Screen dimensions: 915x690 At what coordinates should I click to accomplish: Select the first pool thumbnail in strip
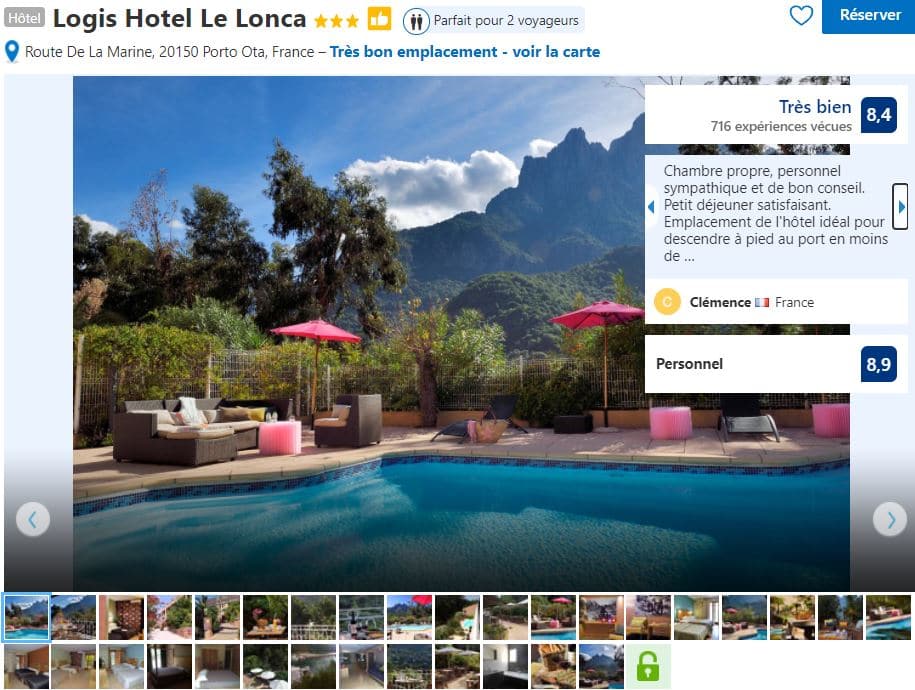point(26,618)
